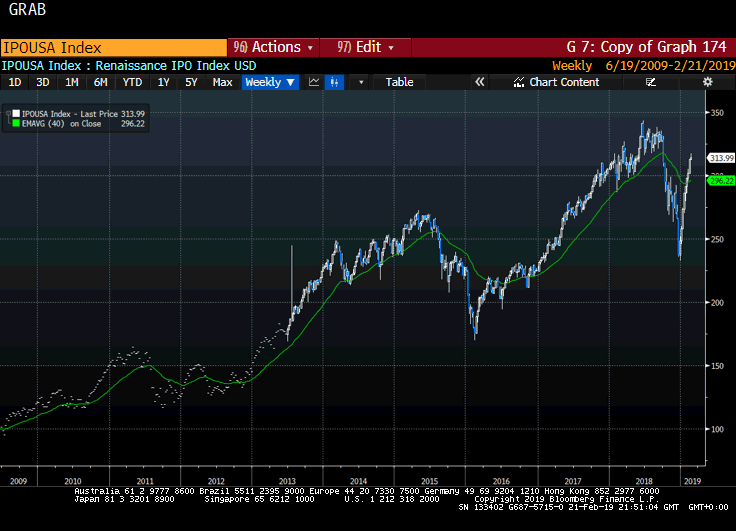Click the green EMAVG color swatch in legend
736x531 pixels.
point(14,125)
